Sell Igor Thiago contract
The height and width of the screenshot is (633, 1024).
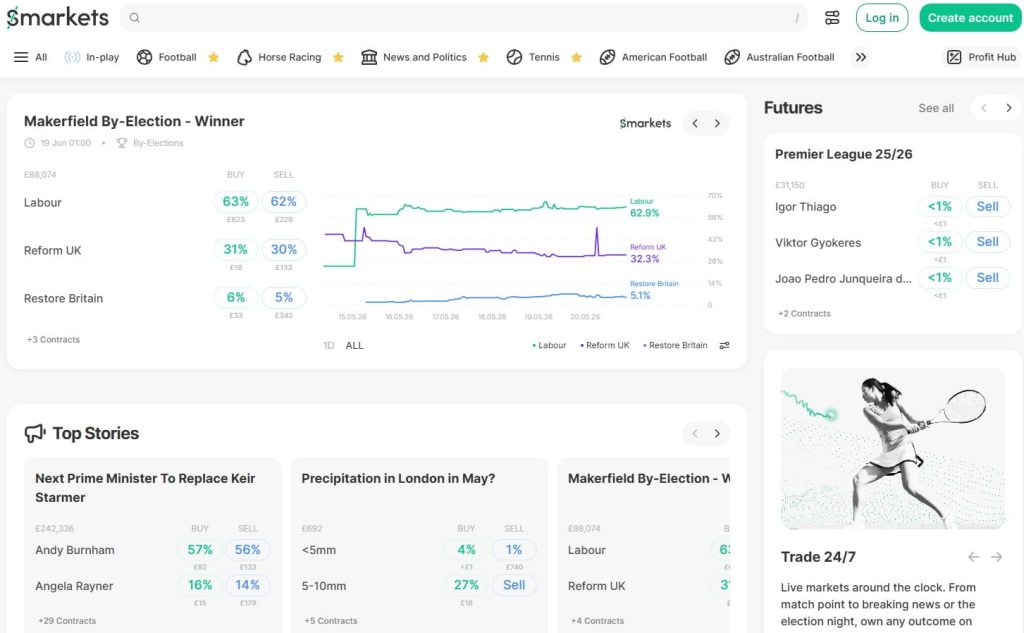pos(987,206)
